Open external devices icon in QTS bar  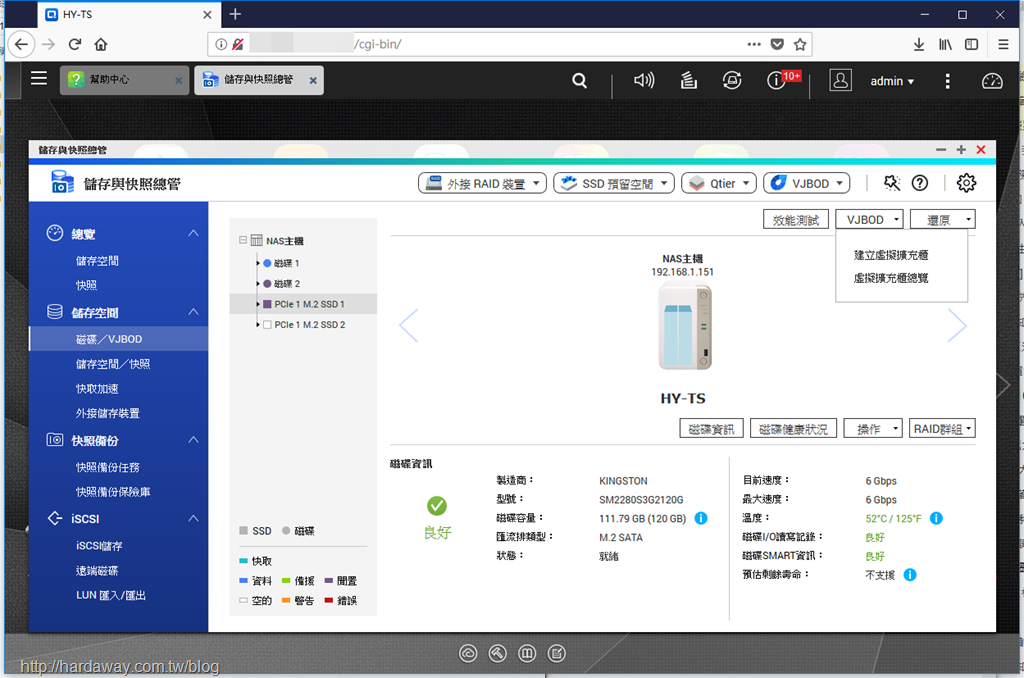pyautogui.click(x=731, y=80)
